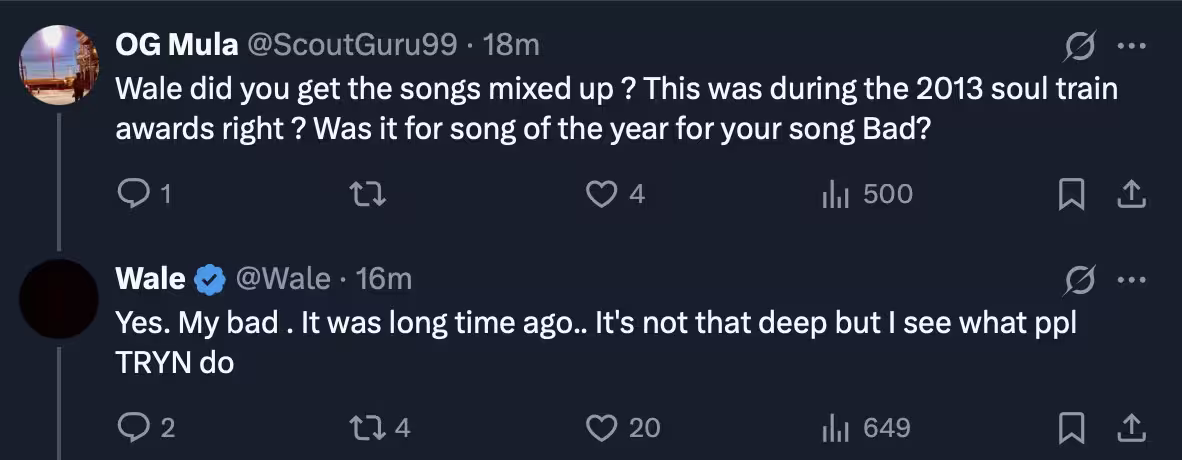Reply to Wale's tweet
This screenshot has height=460, width=1182.
pos(133,428)
